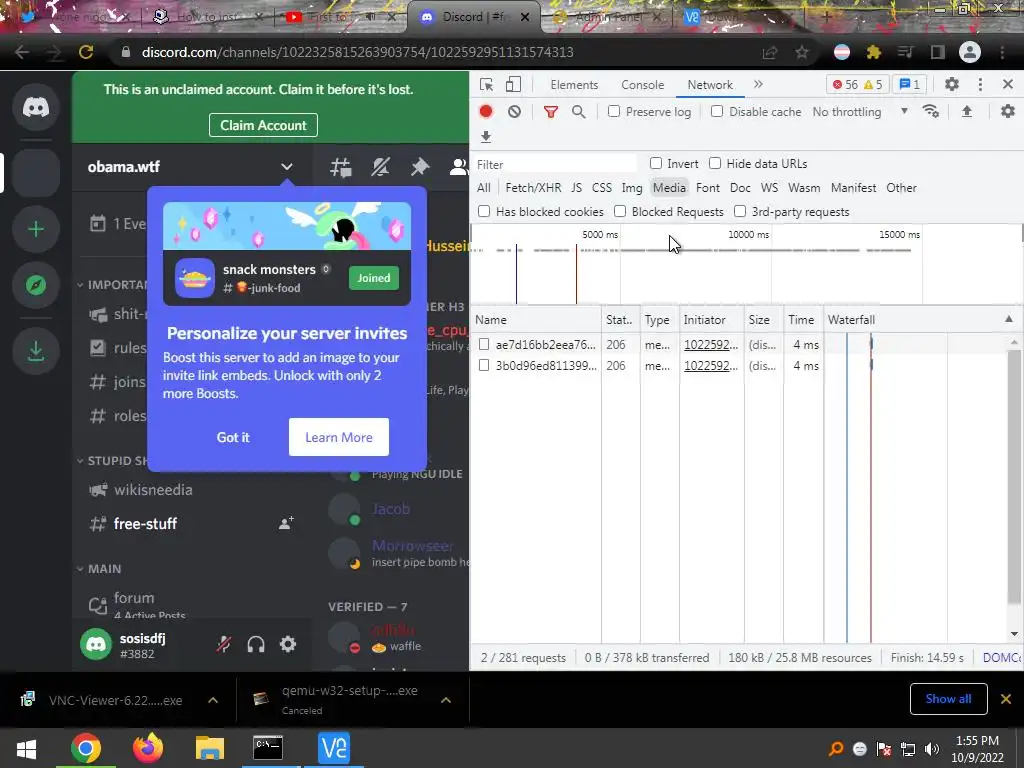Image resolution: width=1024 pixels, height=768 pixels.
Task: Click Chrome address bar URL
Action: tap(357, 52)
